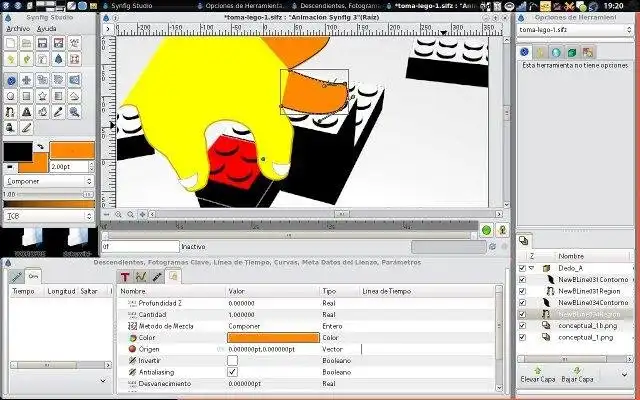Select the Gradient tool

tap(58, 96)
